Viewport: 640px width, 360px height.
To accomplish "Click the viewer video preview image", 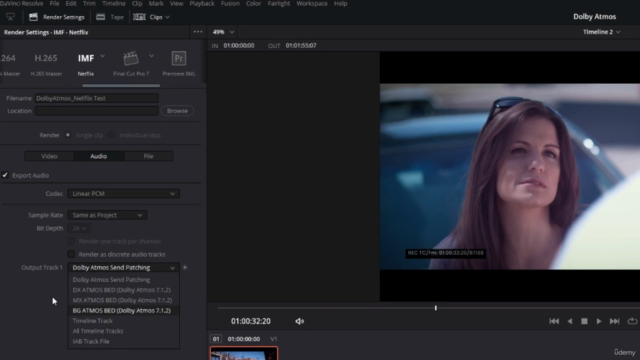I will point(510,176).
